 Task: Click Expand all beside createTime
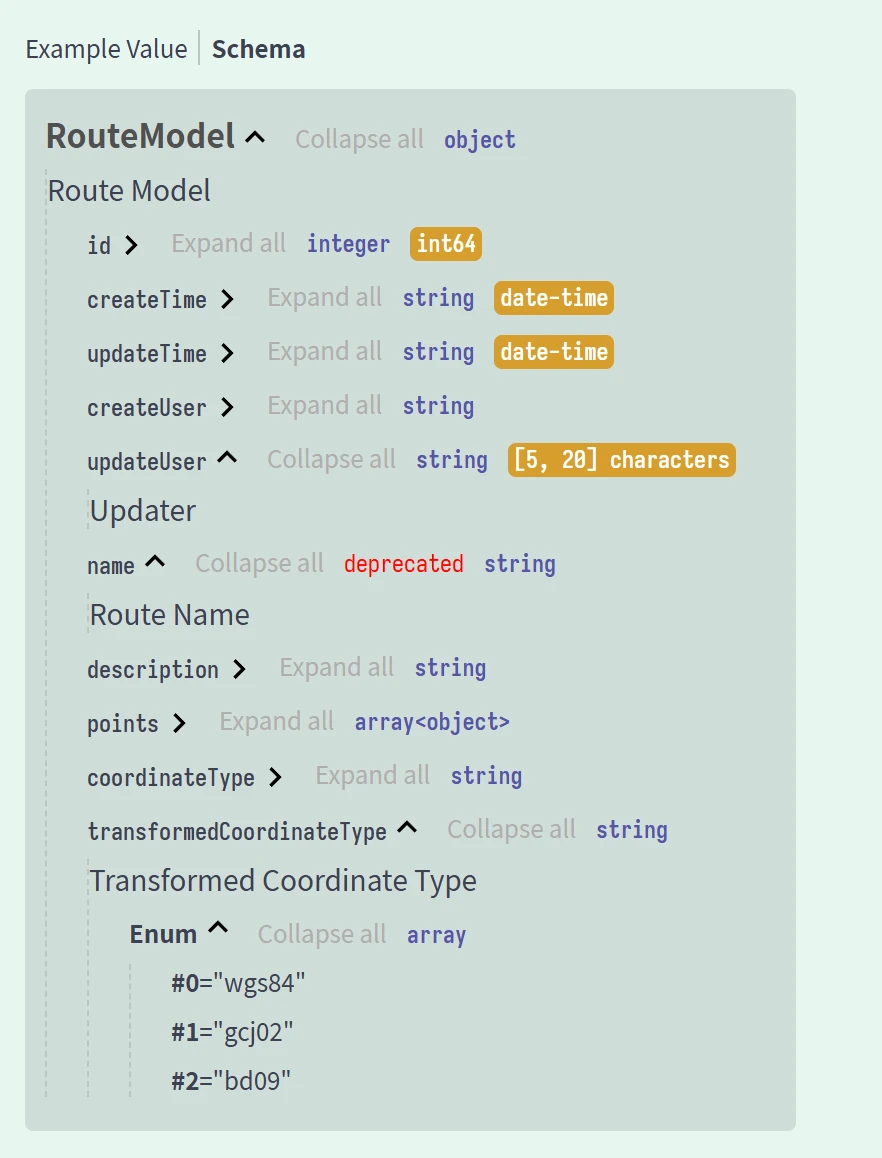click(324, 298)
